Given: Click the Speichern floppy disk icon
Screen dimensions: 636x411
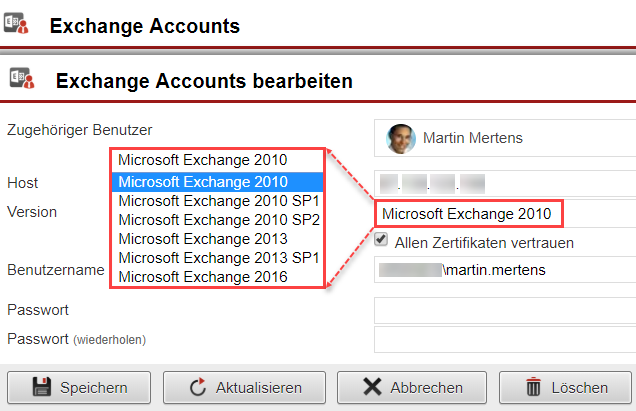Looking at the screenshot, I should [42, 387].
